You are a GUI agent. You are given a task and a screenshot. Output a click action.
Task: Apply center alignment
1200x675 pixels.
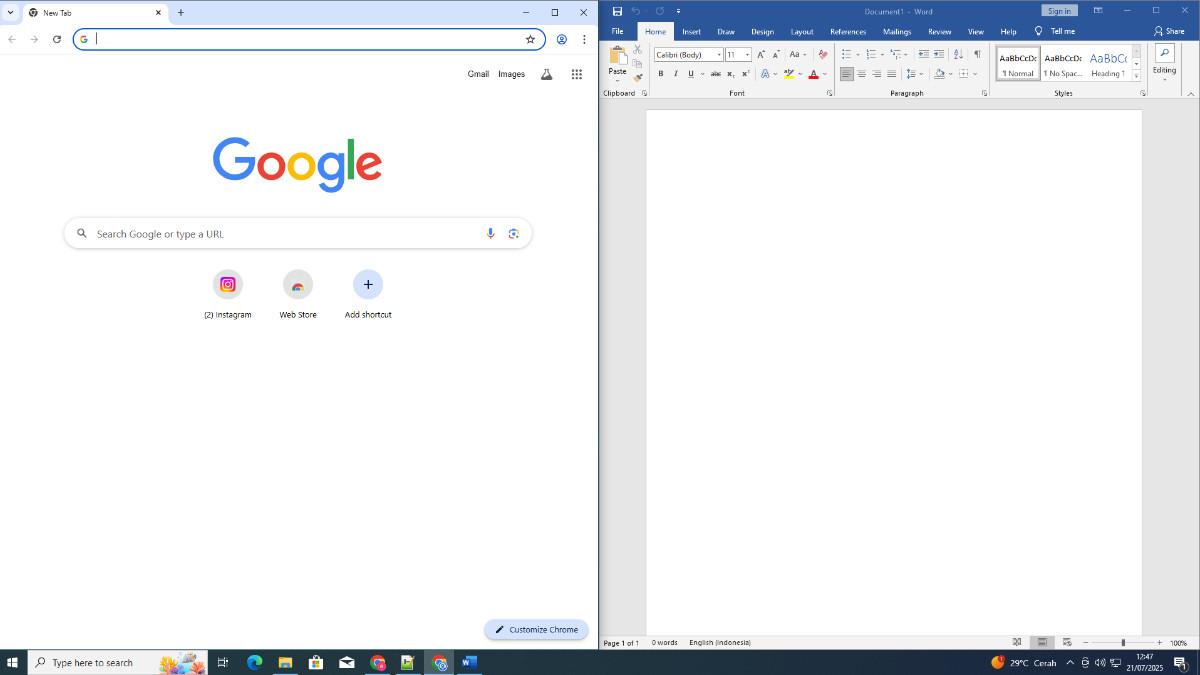tap(862, 73)
